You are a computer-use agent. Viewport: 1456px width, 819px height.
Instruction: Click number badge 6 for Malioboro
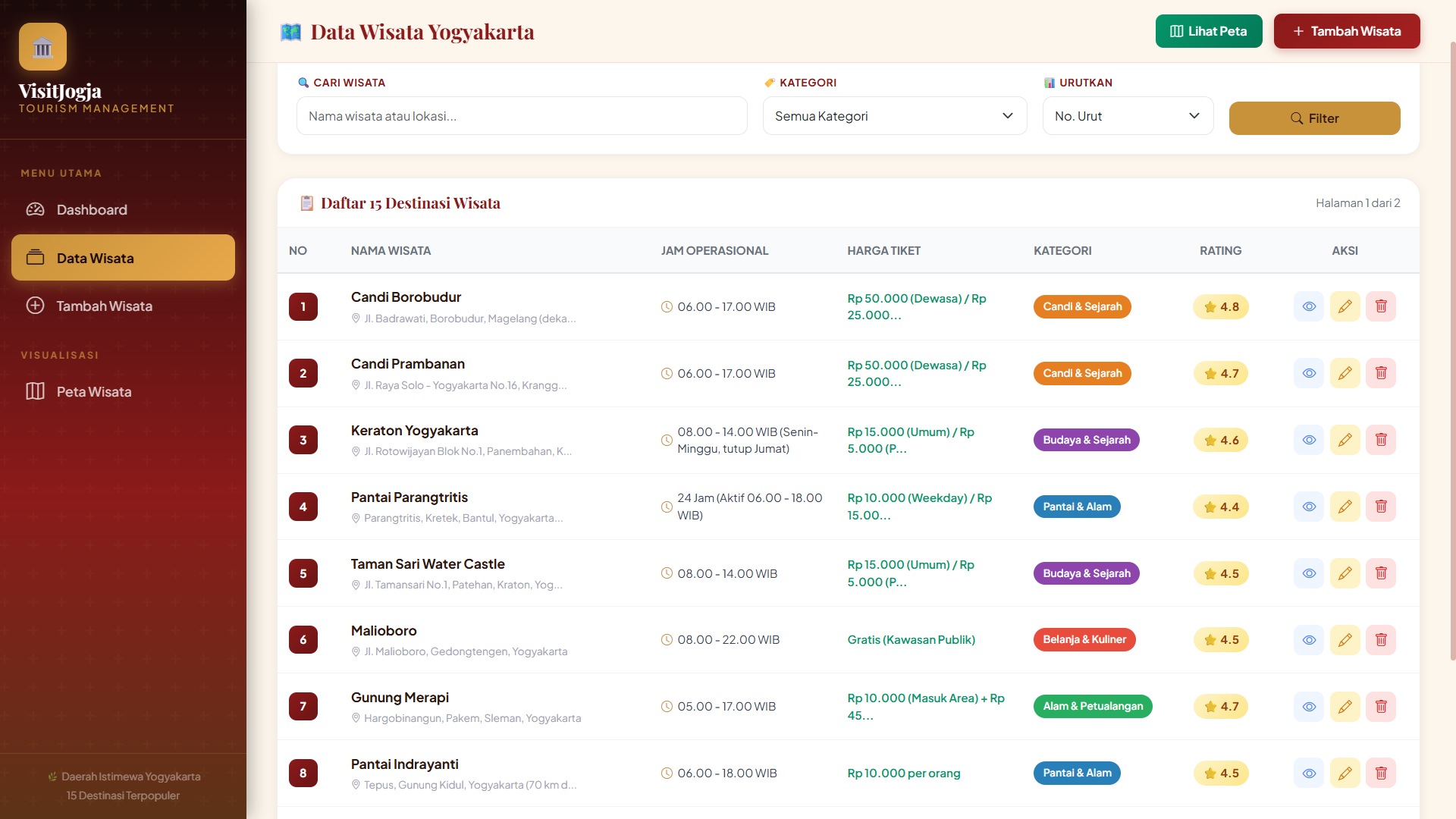tap(303, 639)
